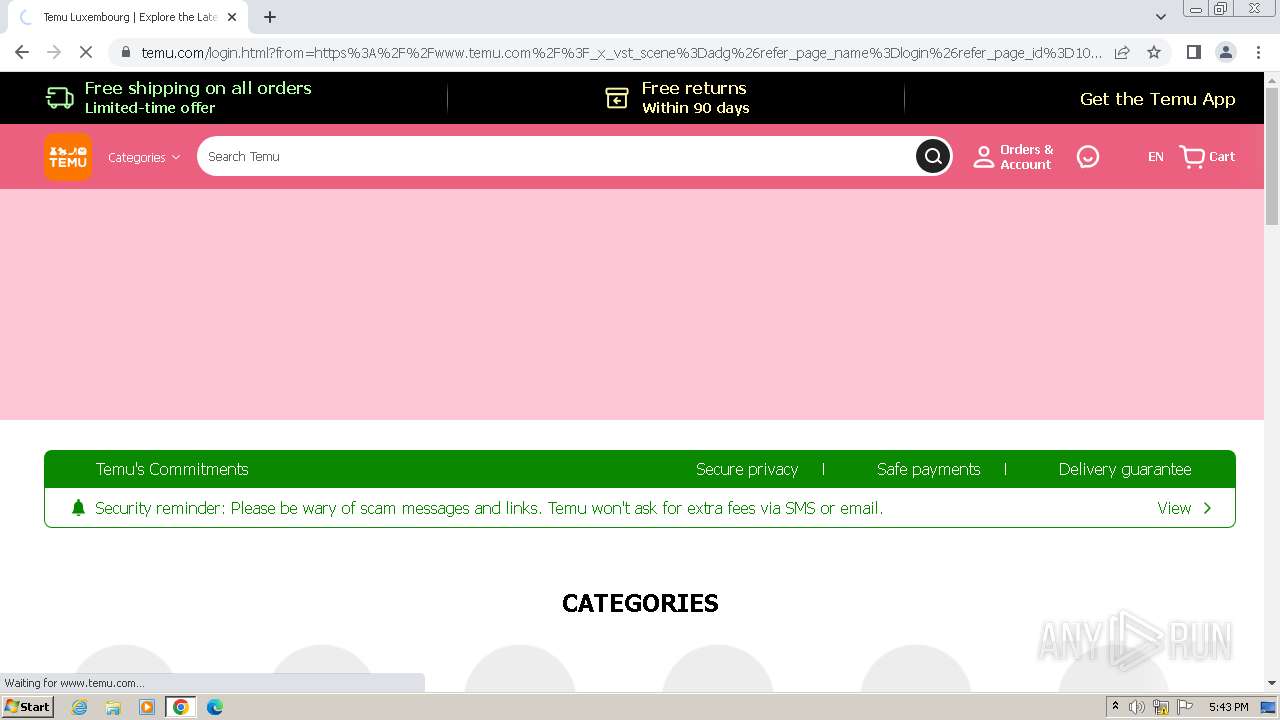Viewport: 1280px width, 720px height.
Task: Go back with browser back arrow
Action: click(x=22, y=52)
